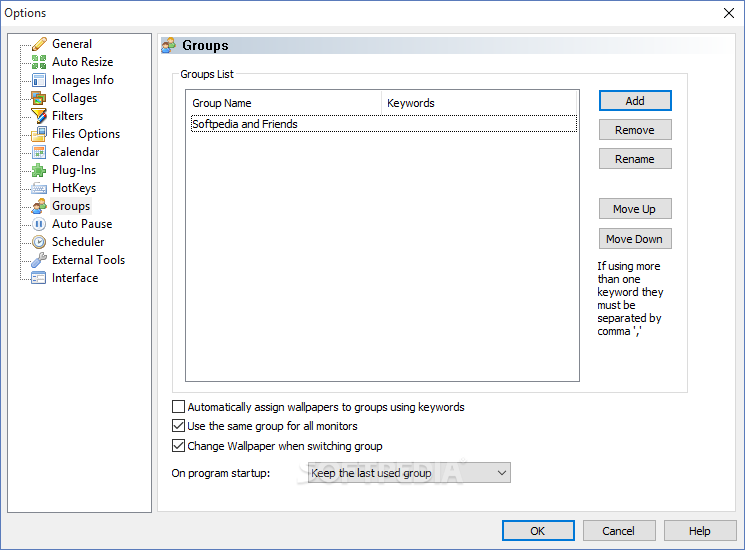
Task: Click the Remove group button
Action: pyautogui.click(x=635, y=130)
